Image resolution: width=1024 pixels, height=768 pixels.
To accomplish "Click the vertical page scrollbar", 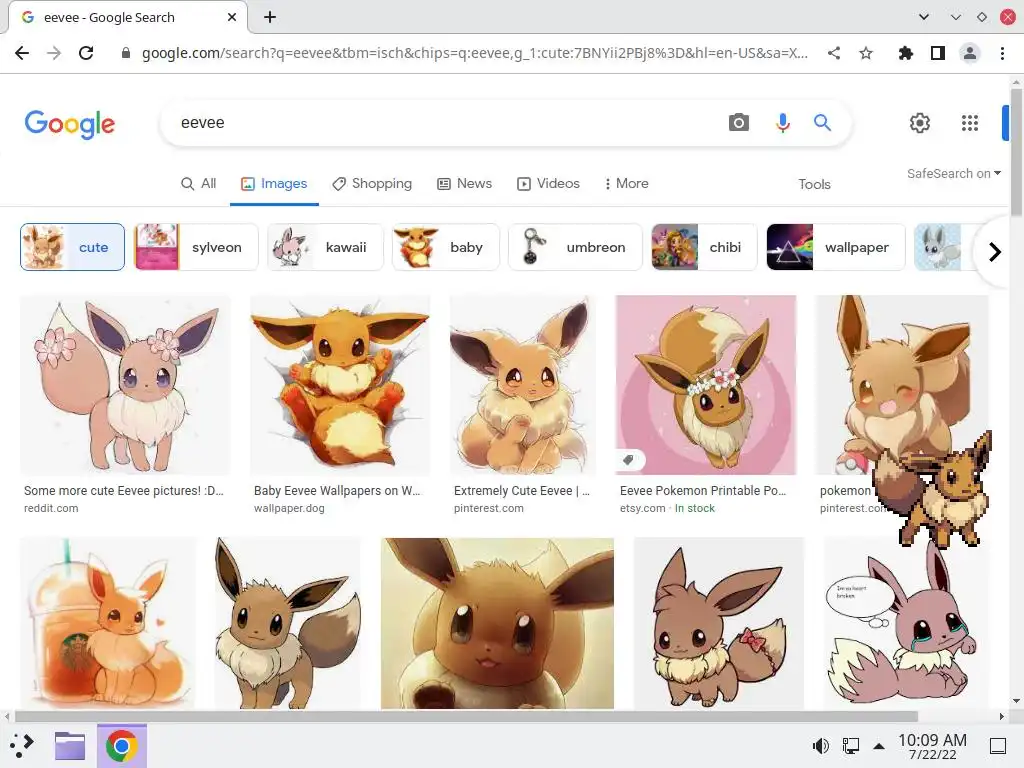I will tap(1016, 150).
